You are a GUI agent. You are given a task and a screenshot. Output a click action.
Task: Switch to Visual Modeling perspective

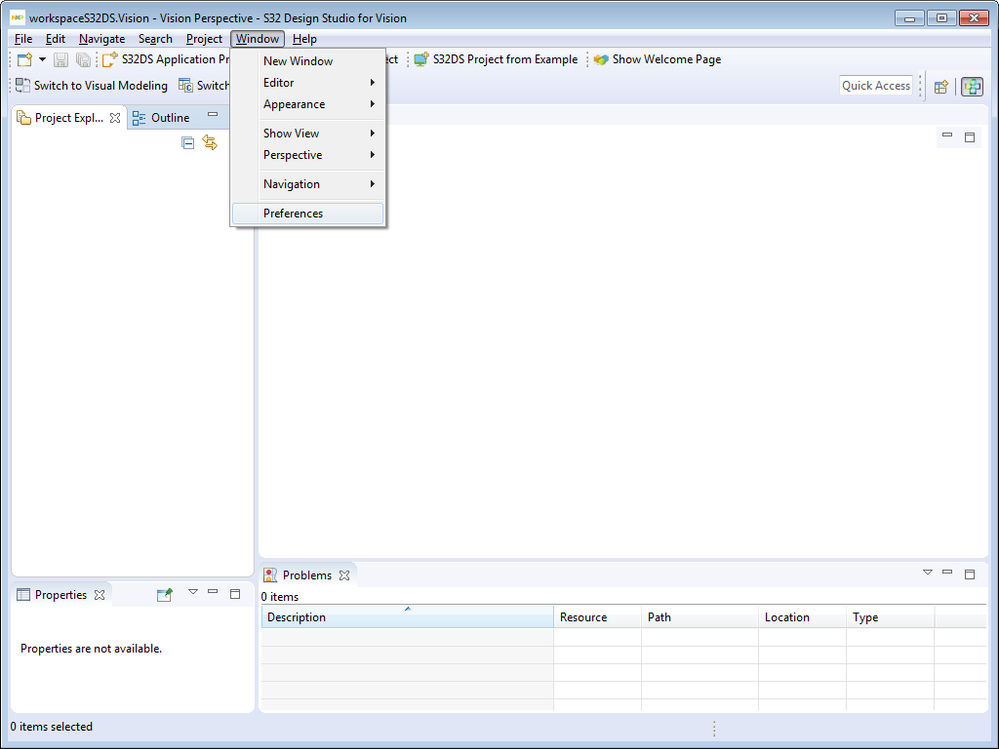(x=91, y=85)
